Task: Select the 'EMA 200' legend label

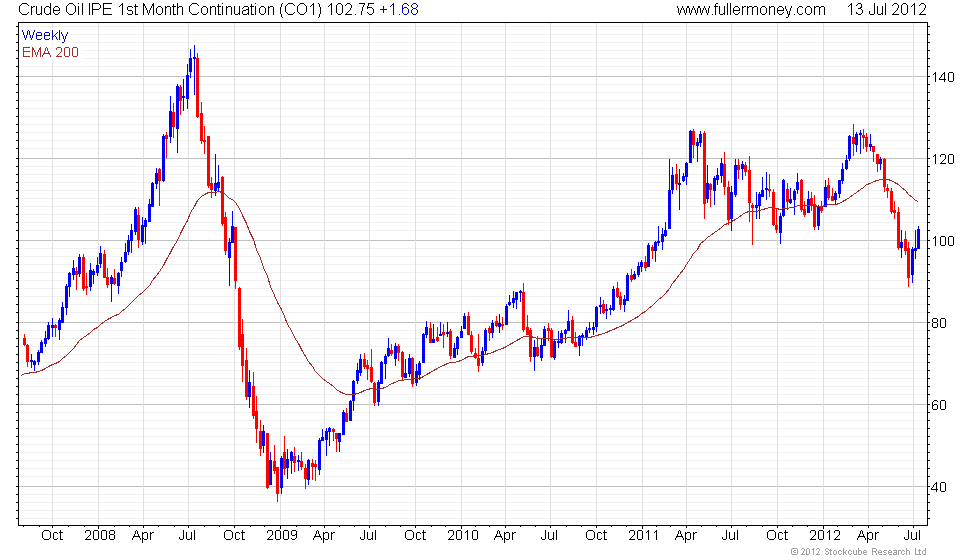Action: 50,52
